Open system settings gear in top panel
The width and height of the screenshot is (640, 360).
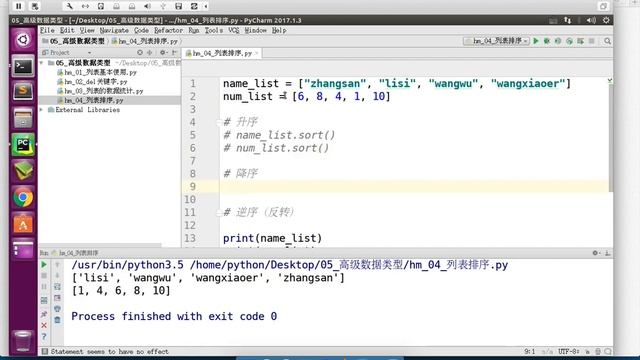point(606,20)
